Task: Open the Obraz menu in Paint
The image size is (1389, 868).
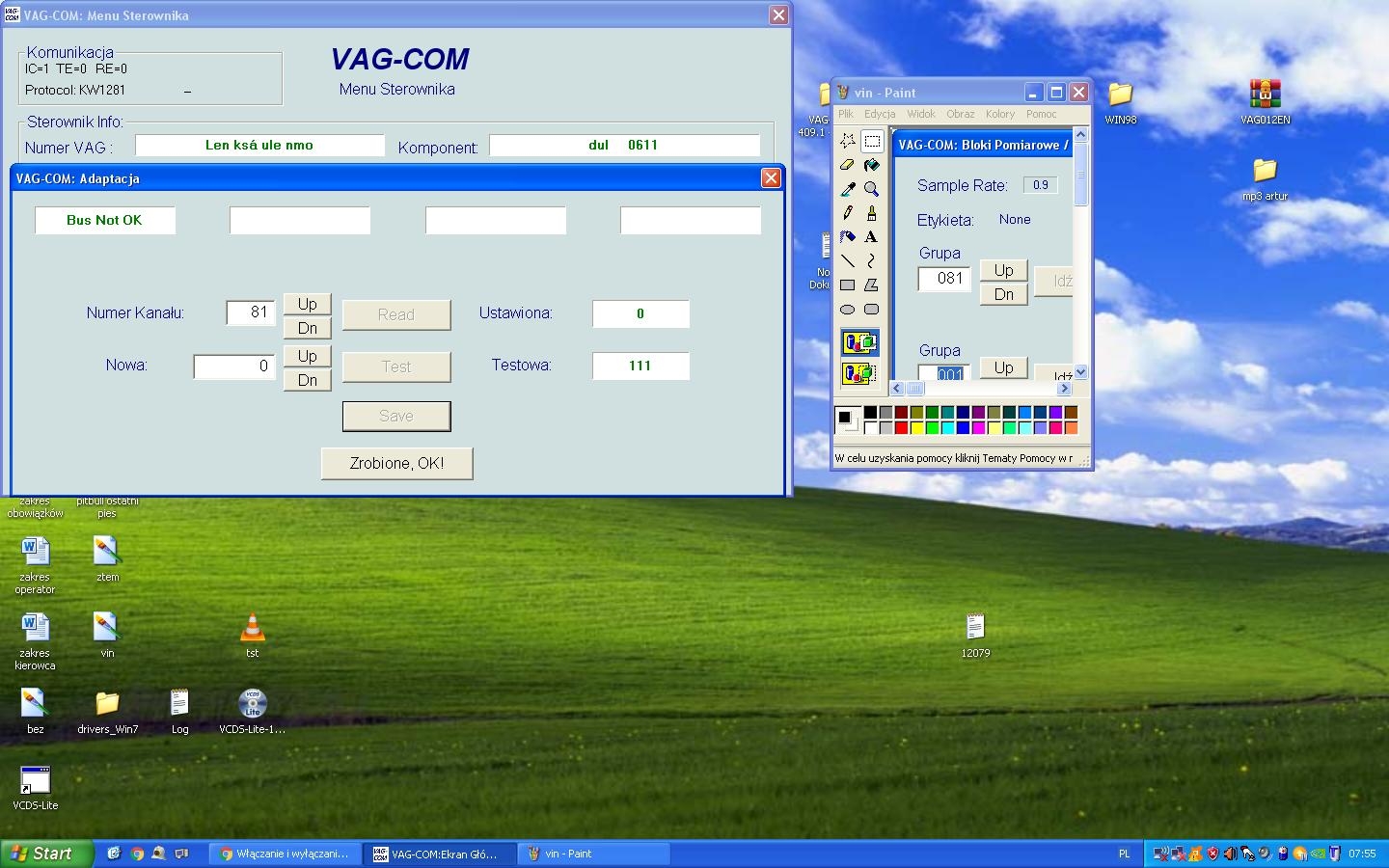Action: pos(960,114)
